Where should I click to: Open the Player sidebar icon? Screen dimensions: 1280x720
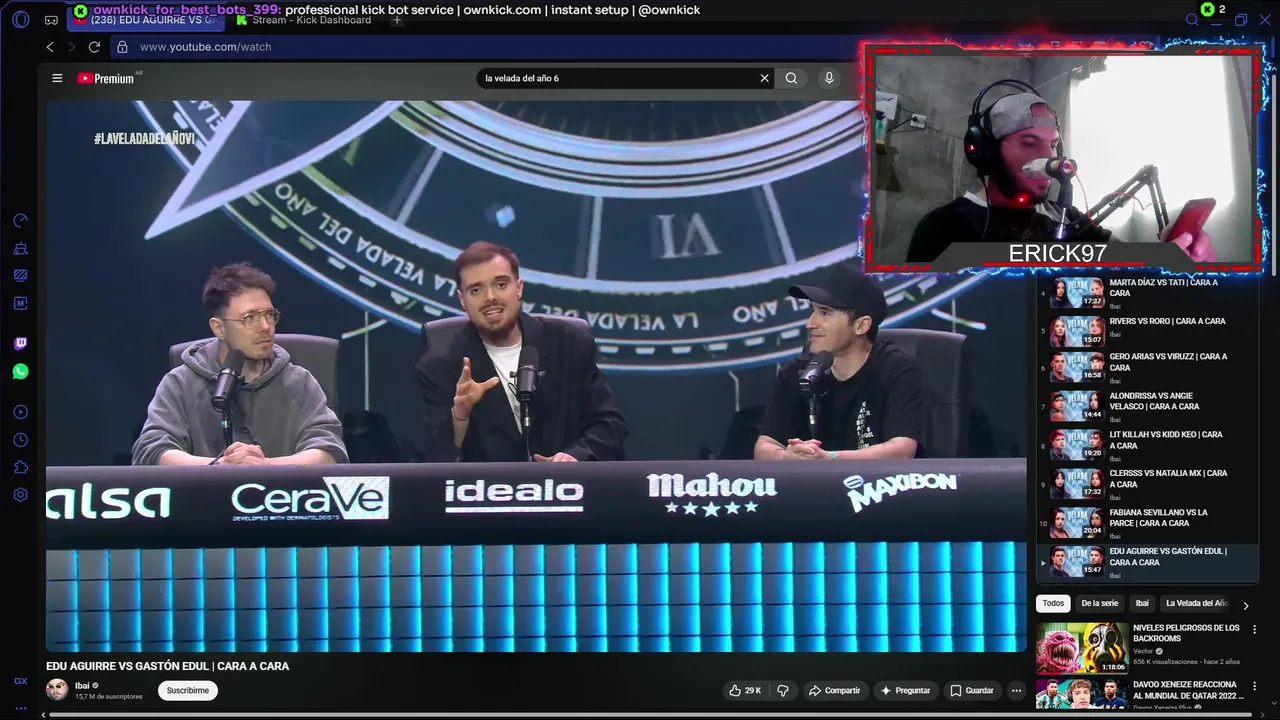click(21, 412)
